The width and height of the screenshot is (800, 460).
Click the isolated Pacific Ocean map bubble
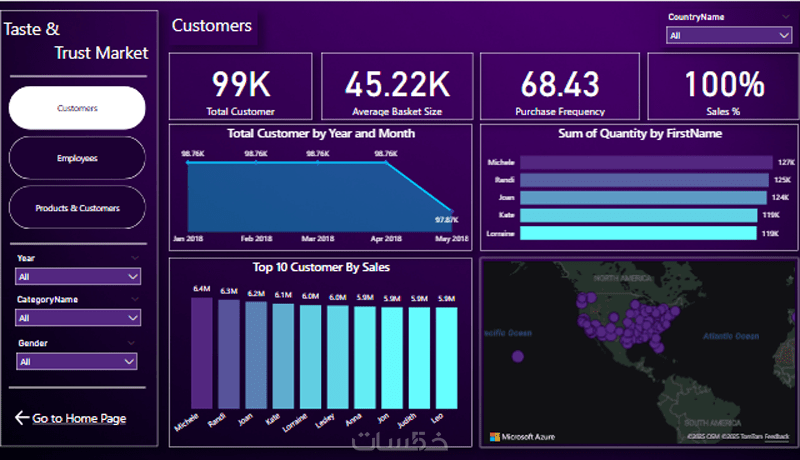pos(518,356)
